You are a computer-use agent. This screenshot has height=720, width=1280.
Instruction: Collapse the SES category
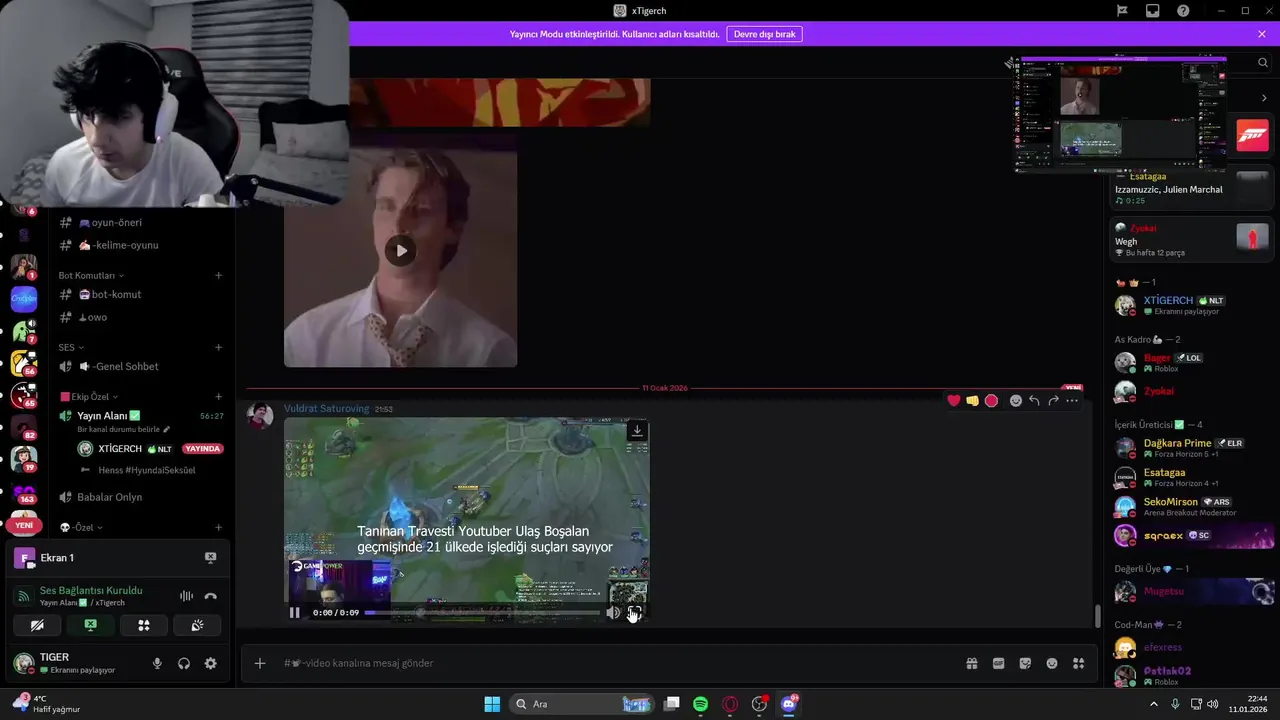coord(70,347)
